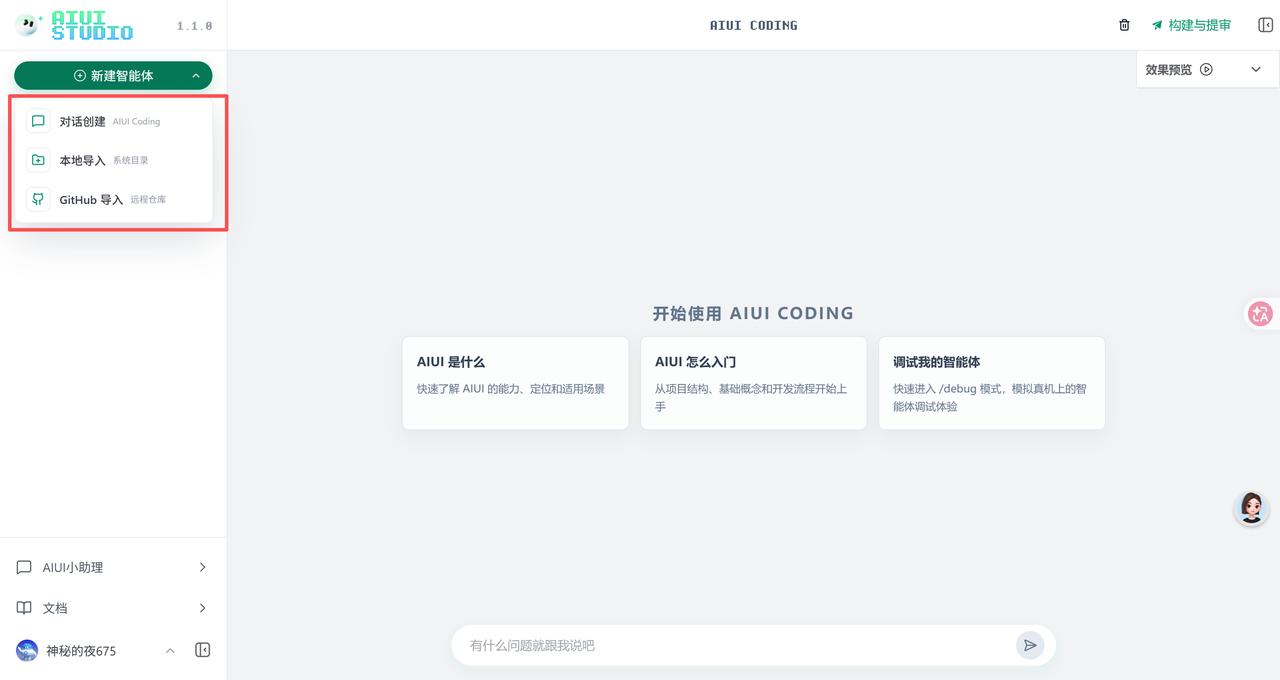This screenshot has width=1280, height=680.
Task: Expand the 效果预览 chevron dropdown
Action: pos(1256,69)
